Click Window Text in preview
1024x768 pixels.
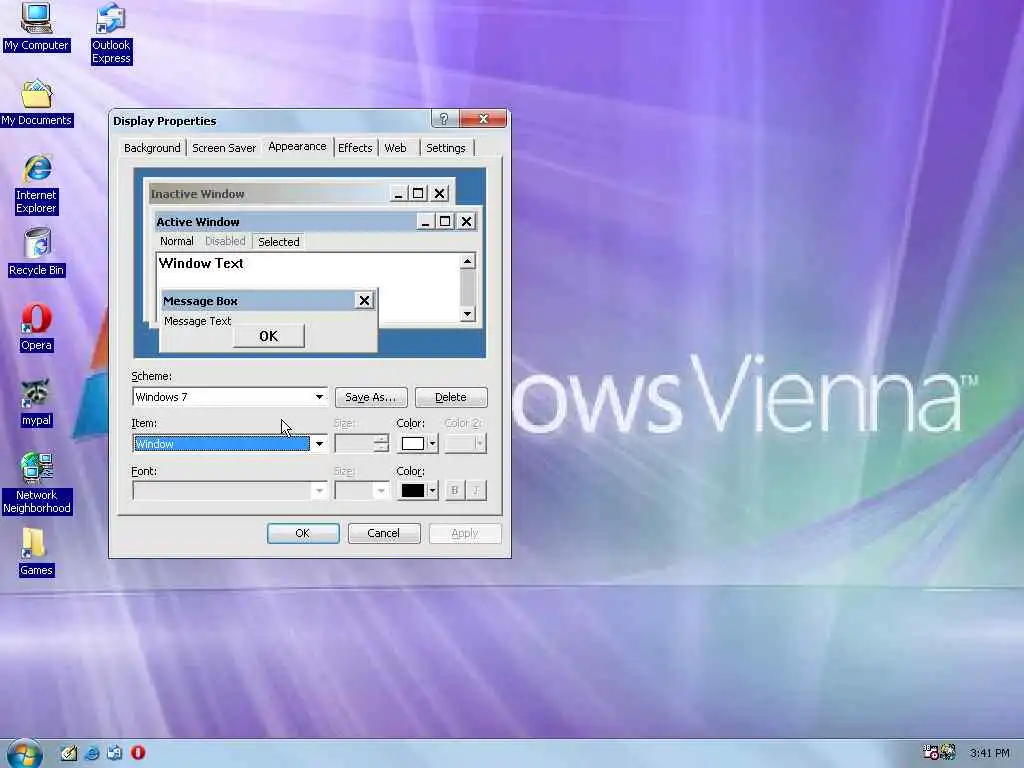coord(201,263)
